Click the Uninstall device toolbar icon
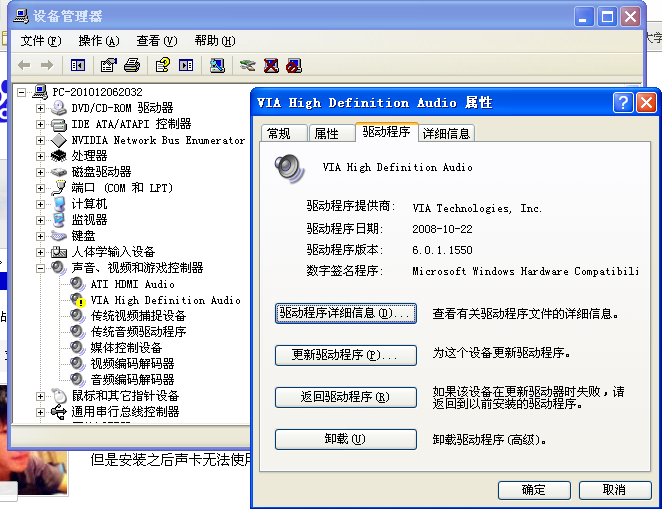662x509 pixels. pos(271,65)
